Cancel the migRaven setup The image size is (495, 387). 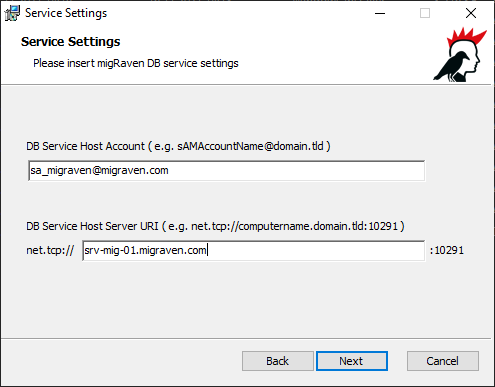443,361
